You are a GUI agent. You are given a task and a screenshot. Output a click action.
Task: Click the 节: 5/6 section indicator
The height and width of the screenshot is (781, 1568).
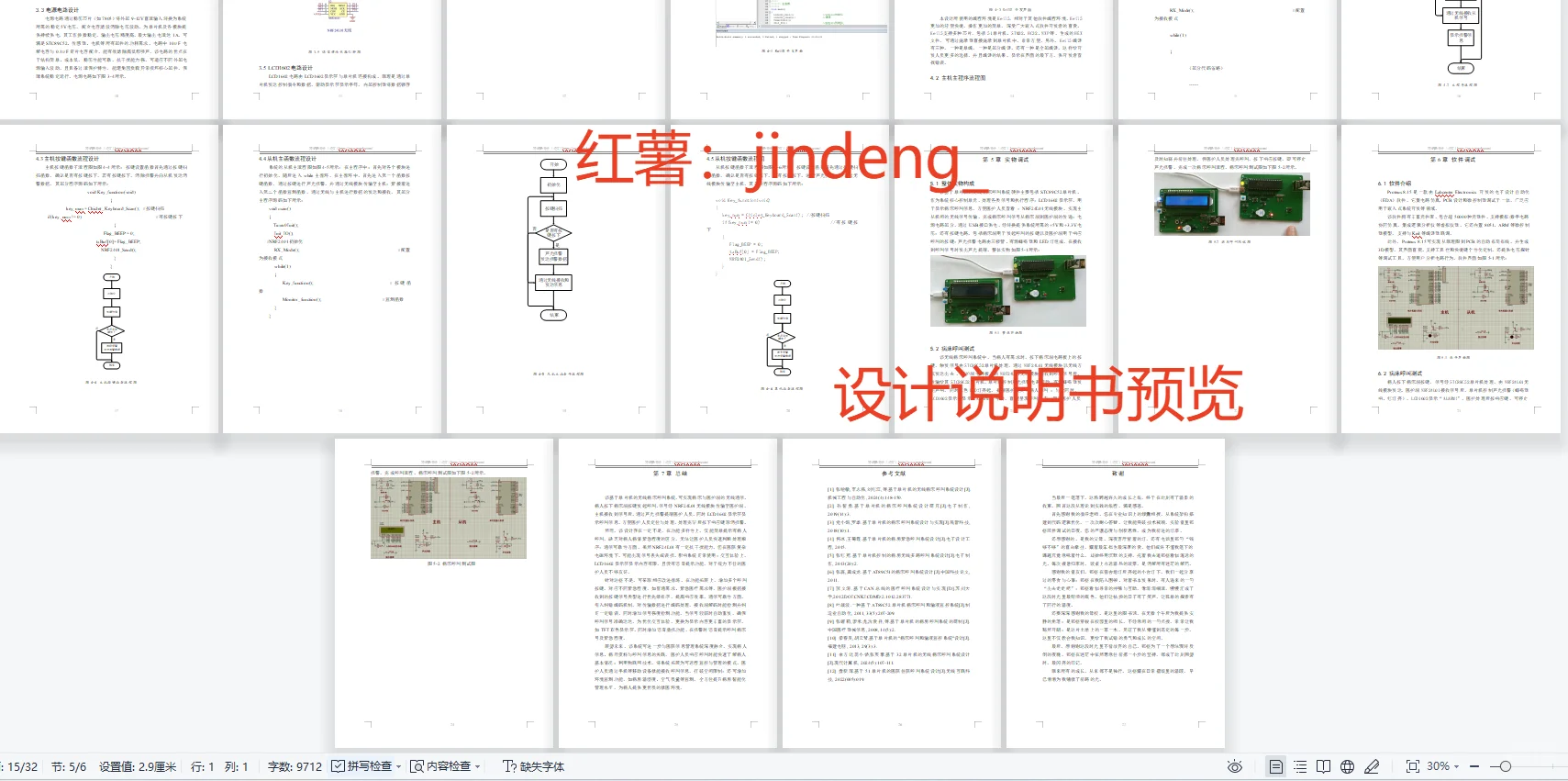click(69, 766)
